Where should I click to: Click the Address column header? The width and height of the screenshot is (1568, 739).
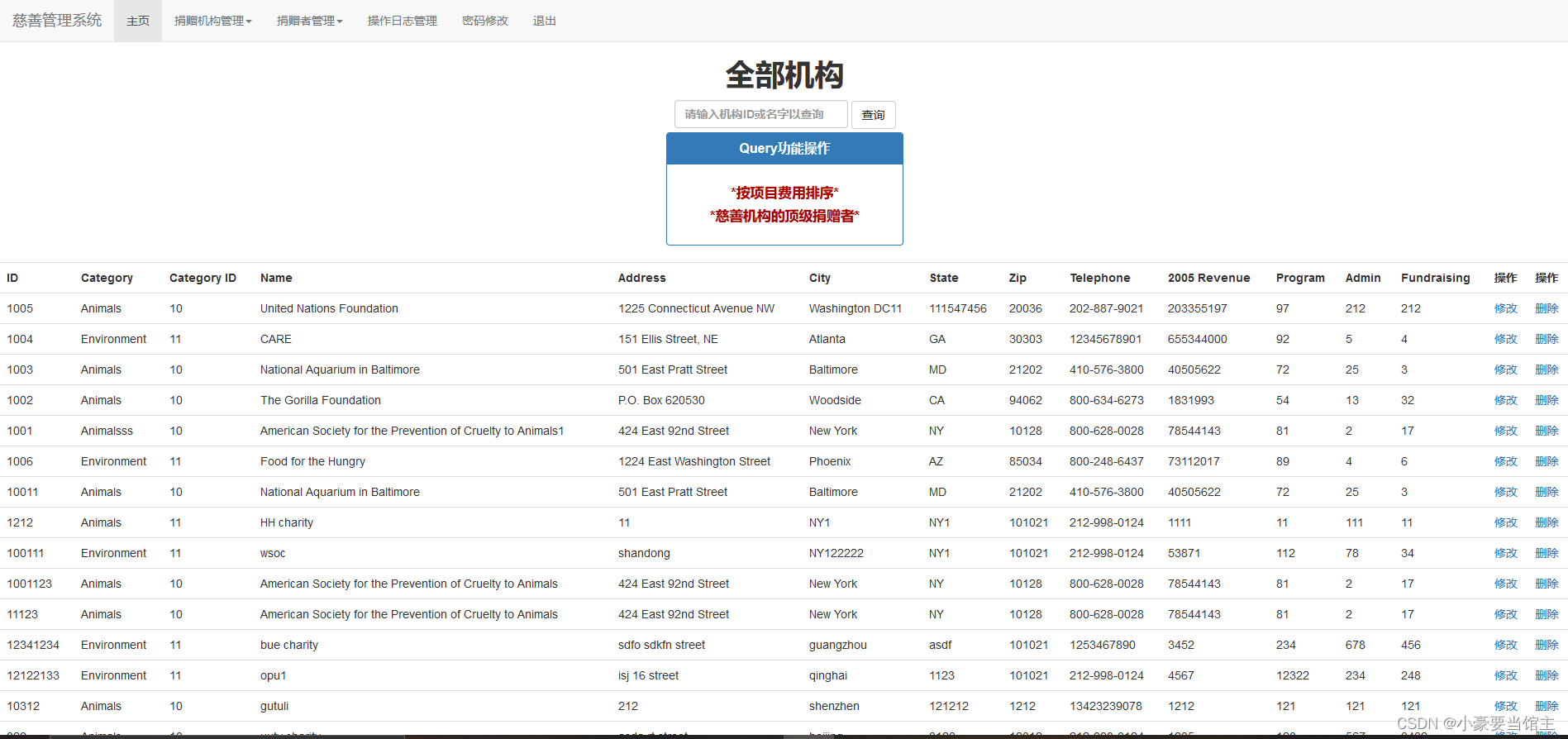pyautogui.click(x=641, y=278)
